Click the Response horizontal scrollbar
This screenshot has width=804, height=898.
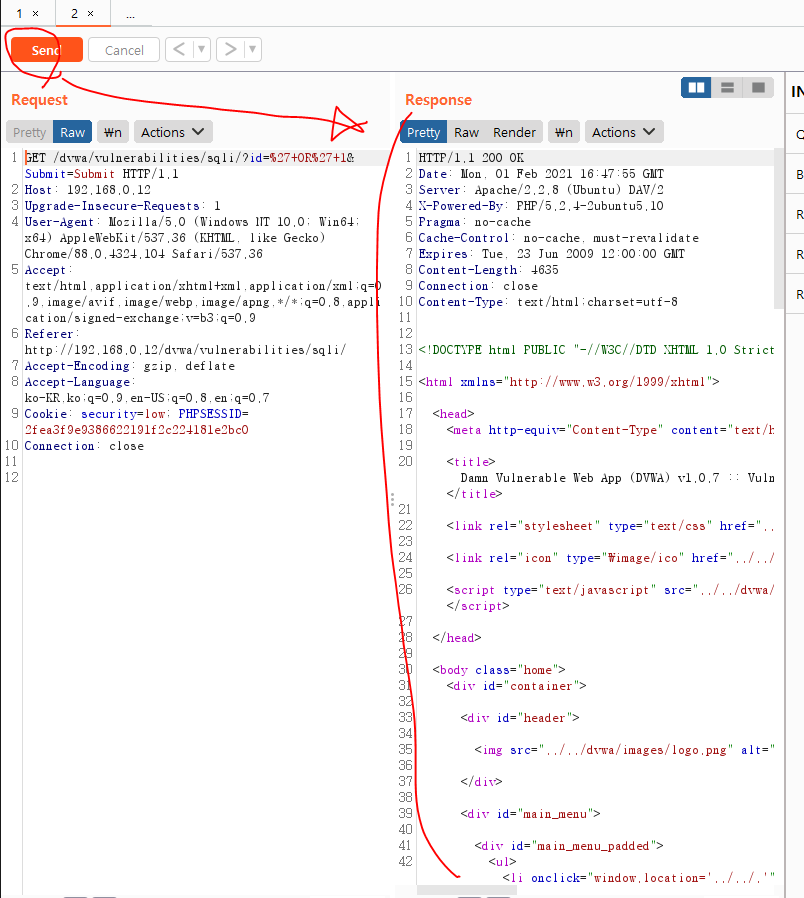[467, 891]
